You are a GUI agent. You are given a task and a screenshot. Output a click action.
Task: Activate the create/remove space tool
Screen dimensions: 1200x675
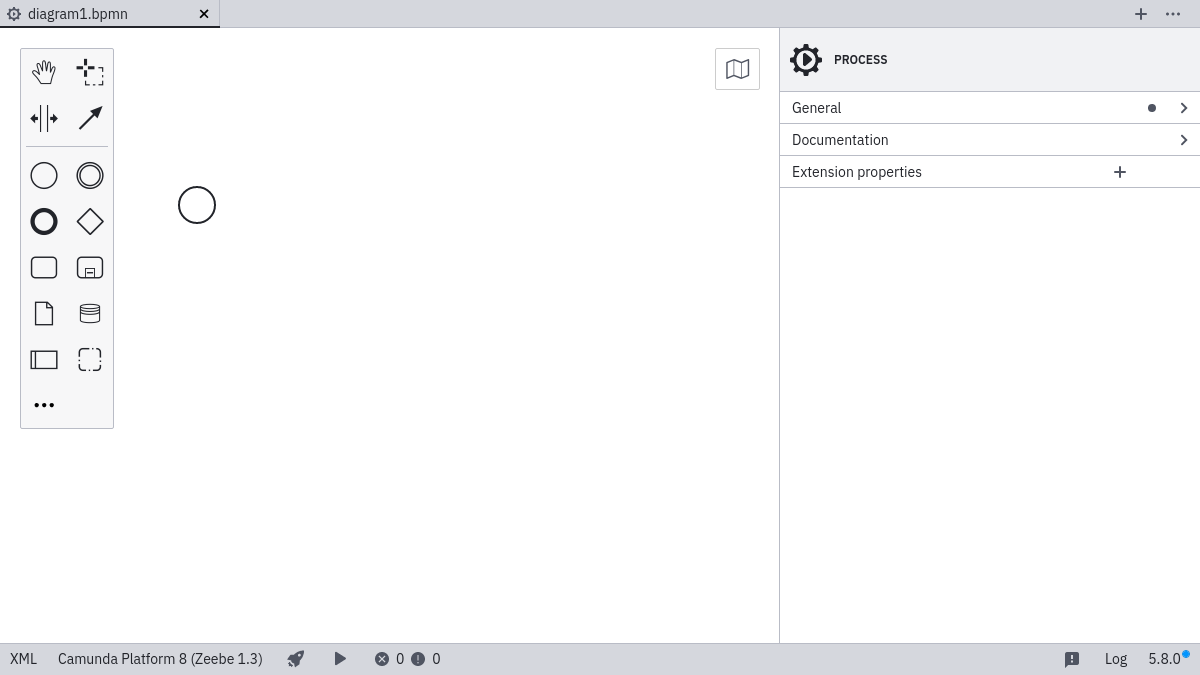coord(44,118)
